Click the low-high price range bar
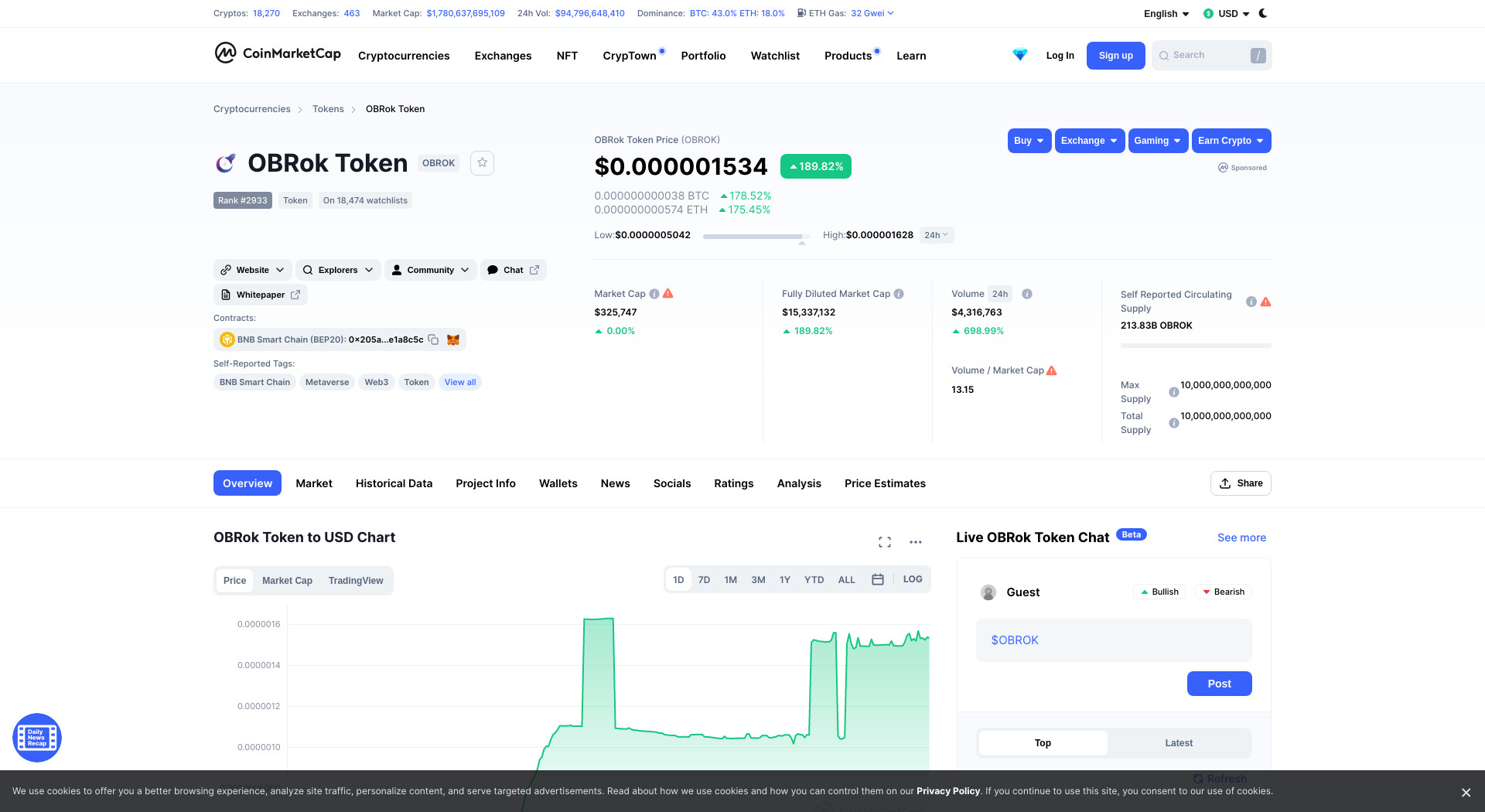This screenshot has height=812, width=1485. [x=756, y=236]
